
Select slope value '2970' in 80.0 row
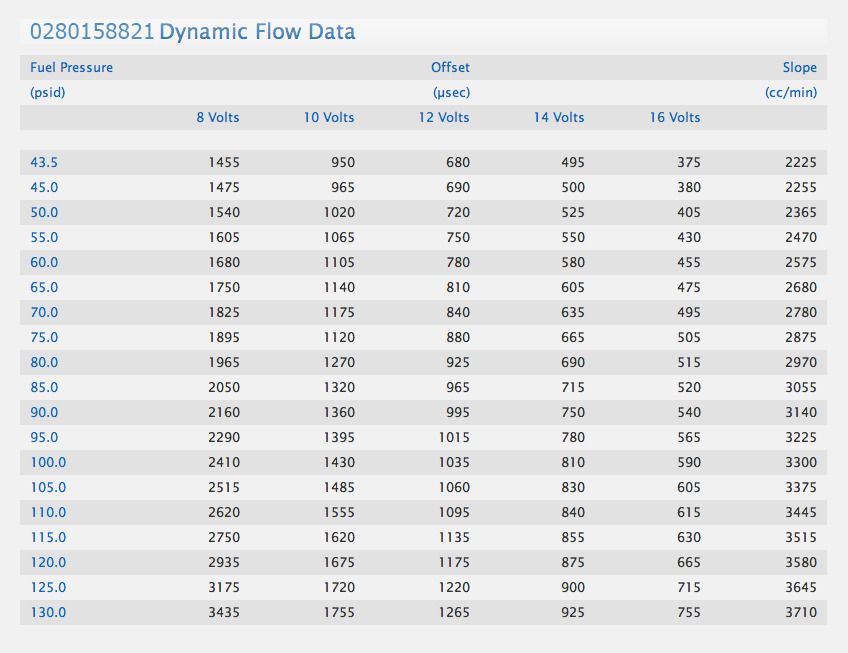(800, 362)
